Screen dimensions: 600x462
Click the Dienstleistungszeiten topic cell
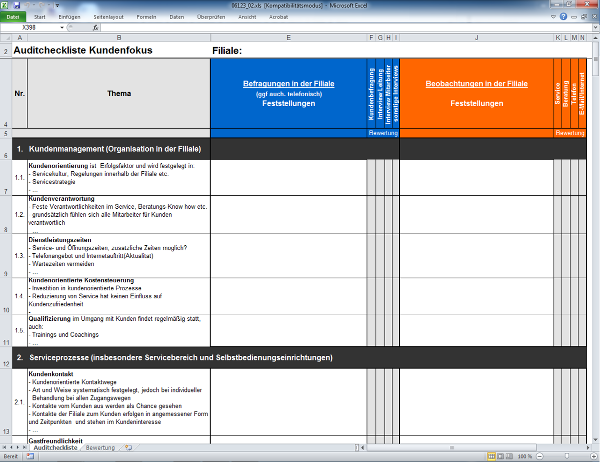tap(119, 256)
